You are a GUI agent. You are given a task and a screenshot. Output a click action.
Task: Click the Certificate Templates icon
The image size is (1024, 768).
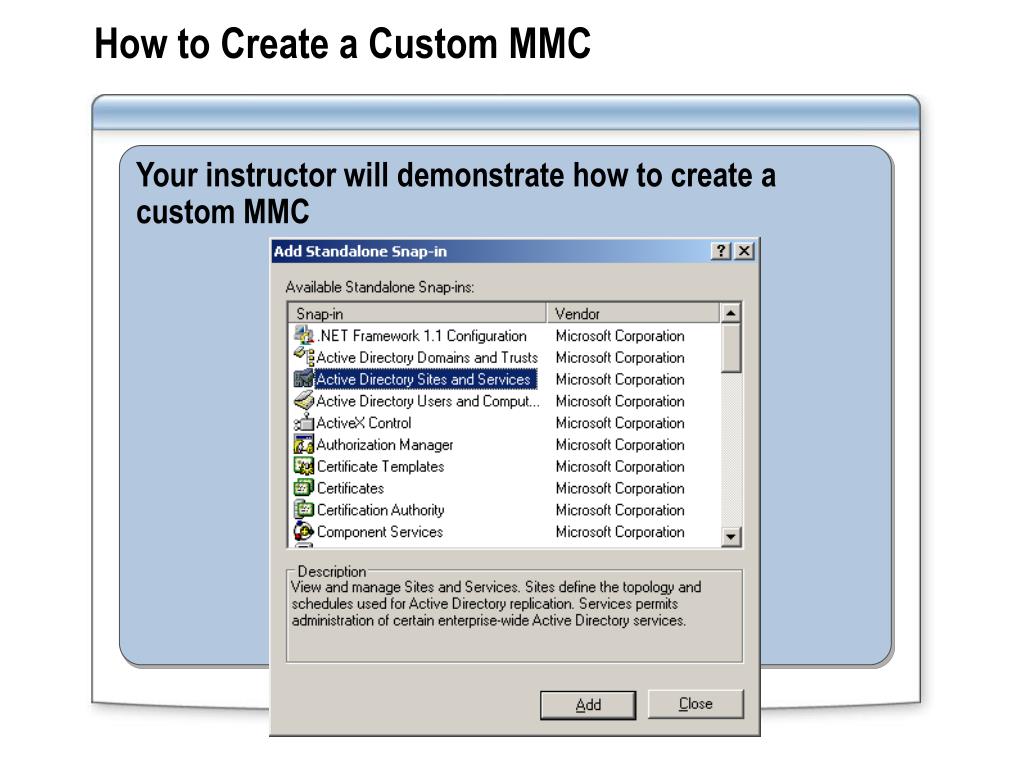pos(304,466)
